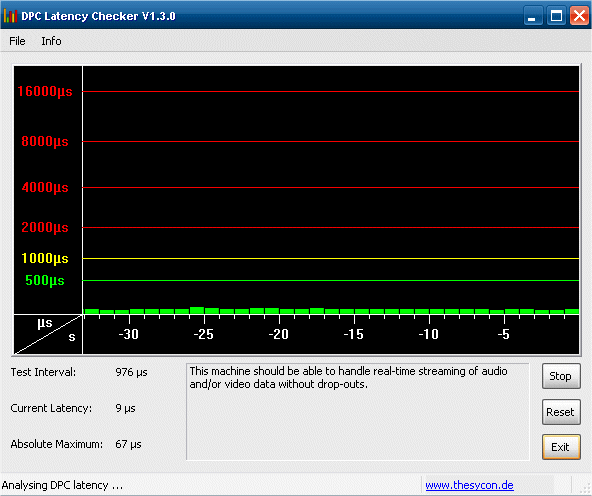Exit the application with Exit button
The width and height of the screenshot is (592, 496).
(561, 447)
